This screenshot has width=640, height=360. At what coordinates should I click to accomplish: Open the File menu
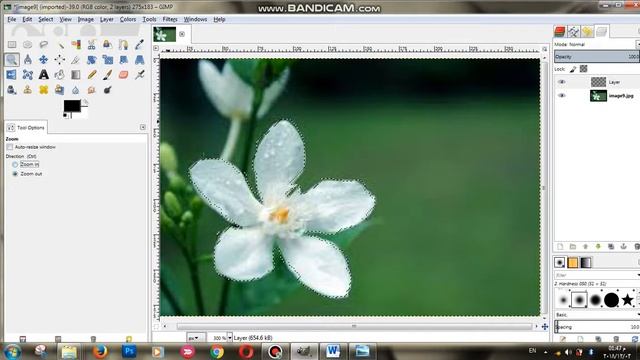tap(11, 19)
